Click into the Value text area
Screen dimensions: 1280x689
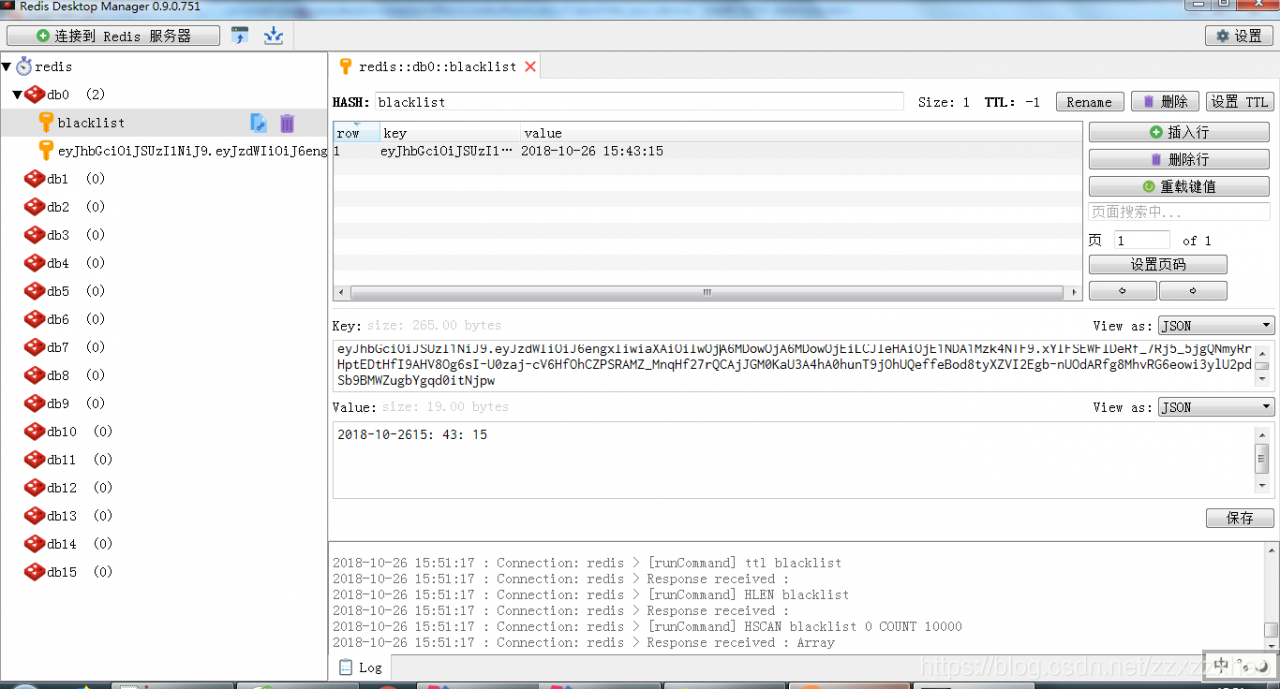coord(794,460)
